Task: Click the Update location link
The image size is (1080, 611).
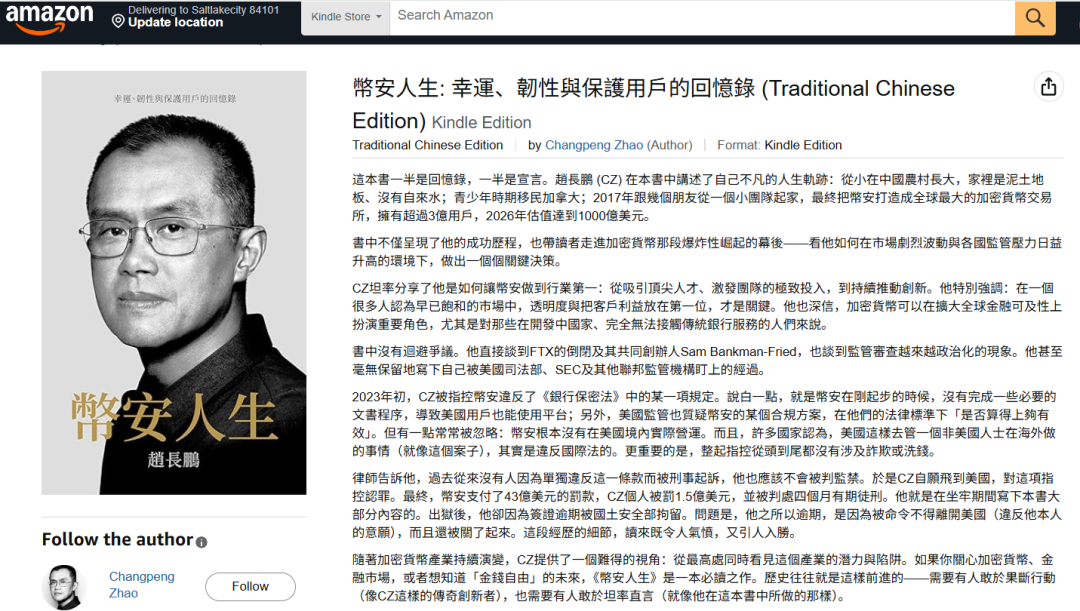Action: (x=175, y=23)
